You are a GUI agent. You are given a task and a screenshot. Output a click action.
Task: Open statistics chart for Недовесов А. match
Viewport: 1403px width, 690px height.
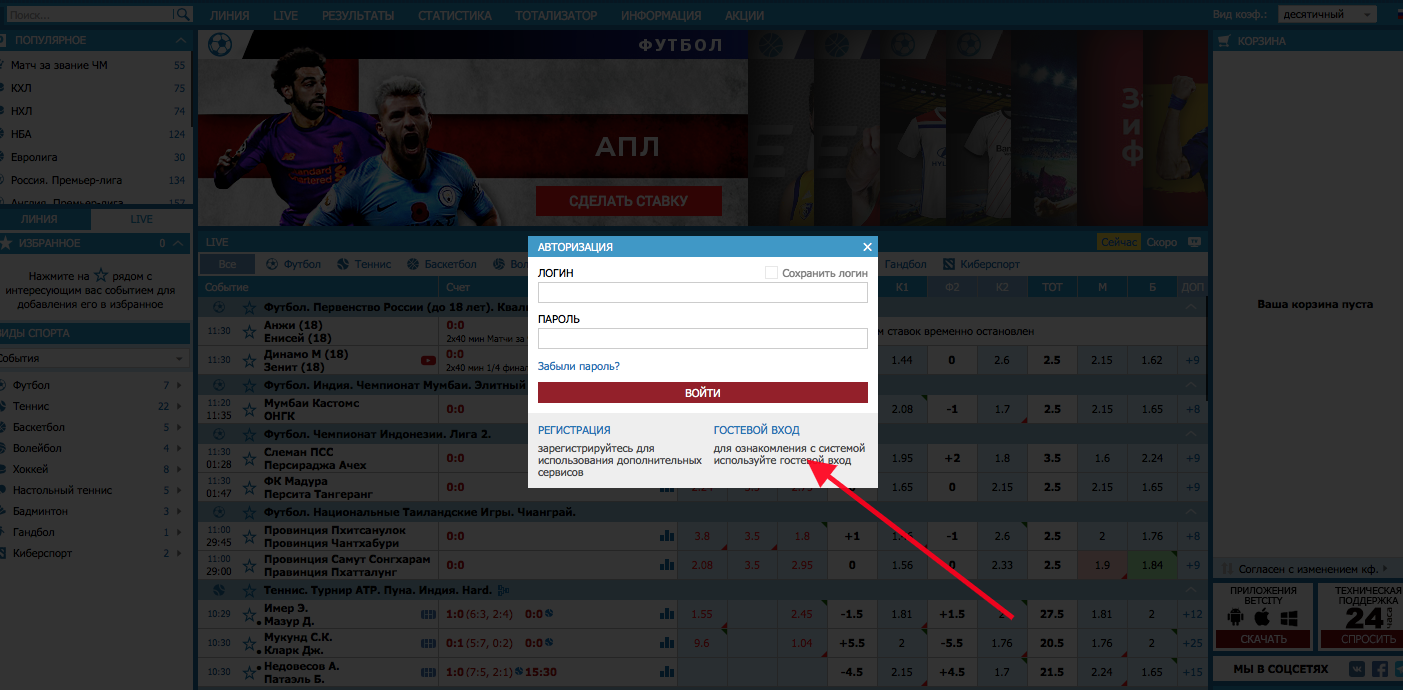(x=666, y=672)
